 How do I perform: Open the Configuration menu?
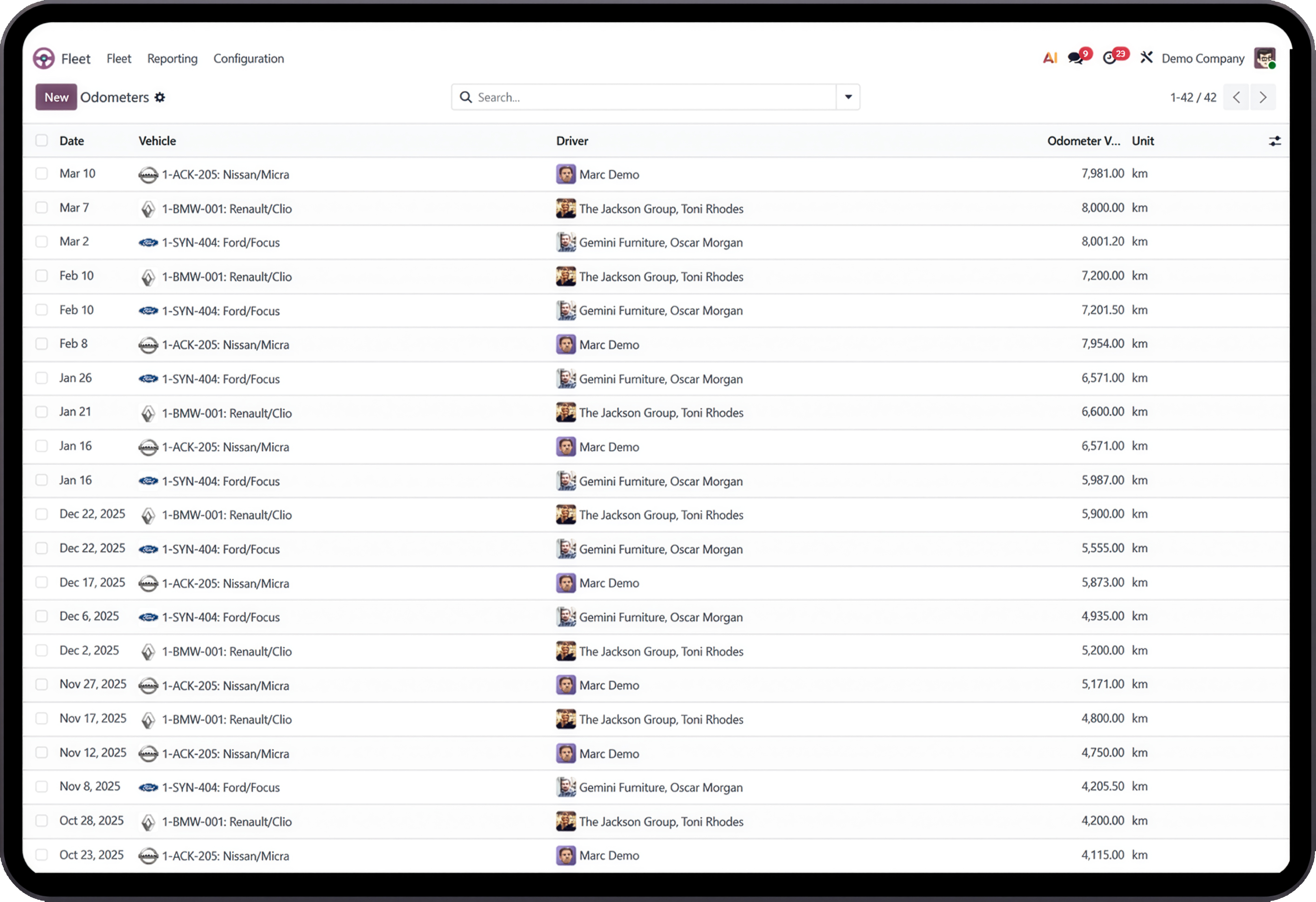pyautogui.click(x=249, y=58)
